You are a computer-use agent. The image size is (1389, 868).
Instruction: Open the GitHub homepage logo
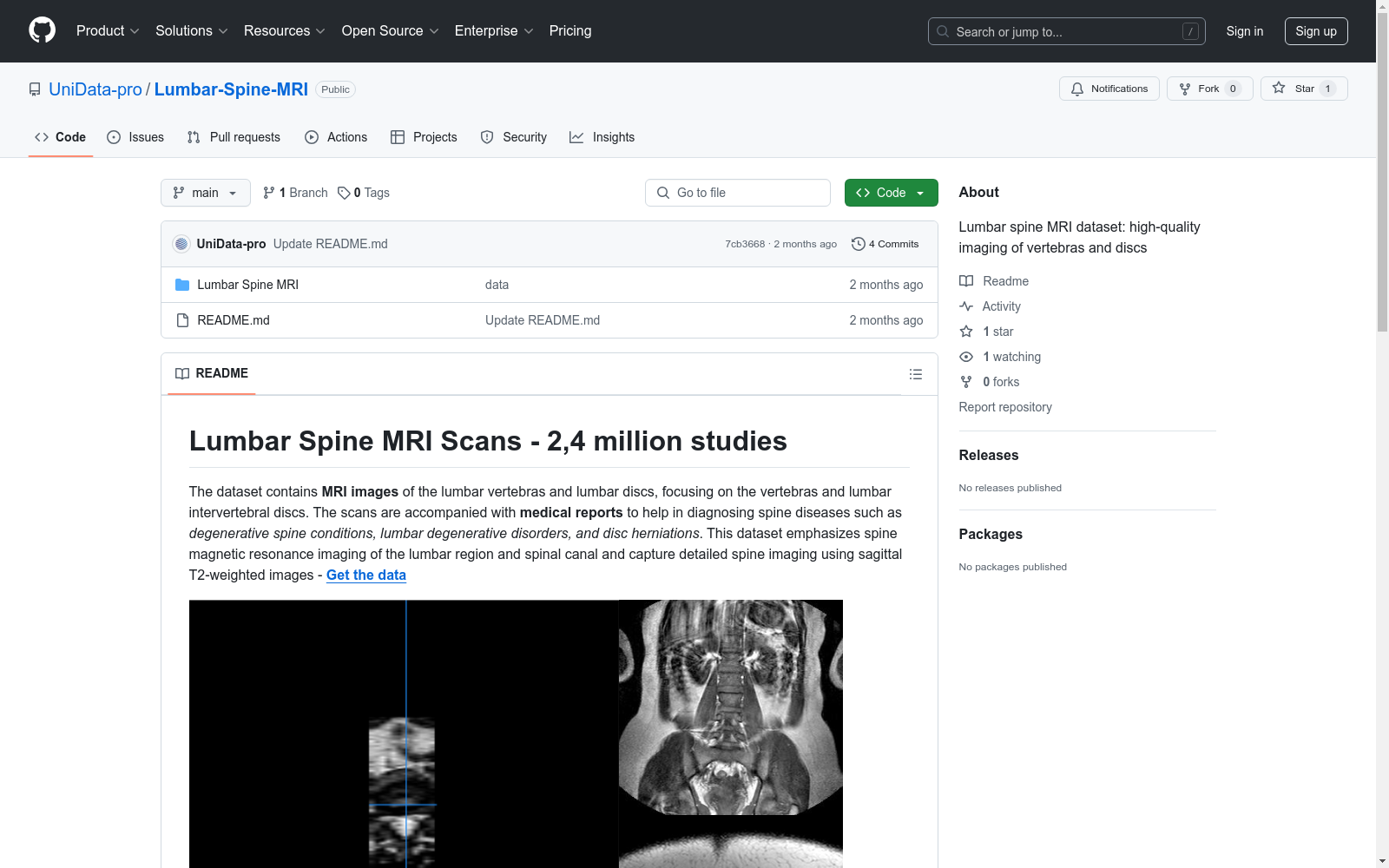(42, 30)
